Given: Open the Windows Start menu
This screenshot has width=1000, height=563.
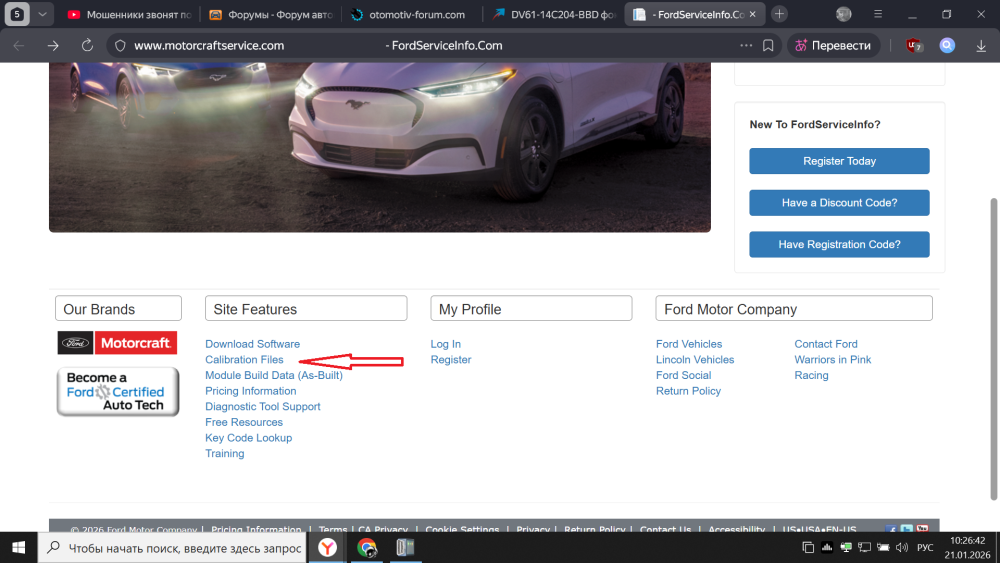Looking at the screenshot, I should 18,548.
